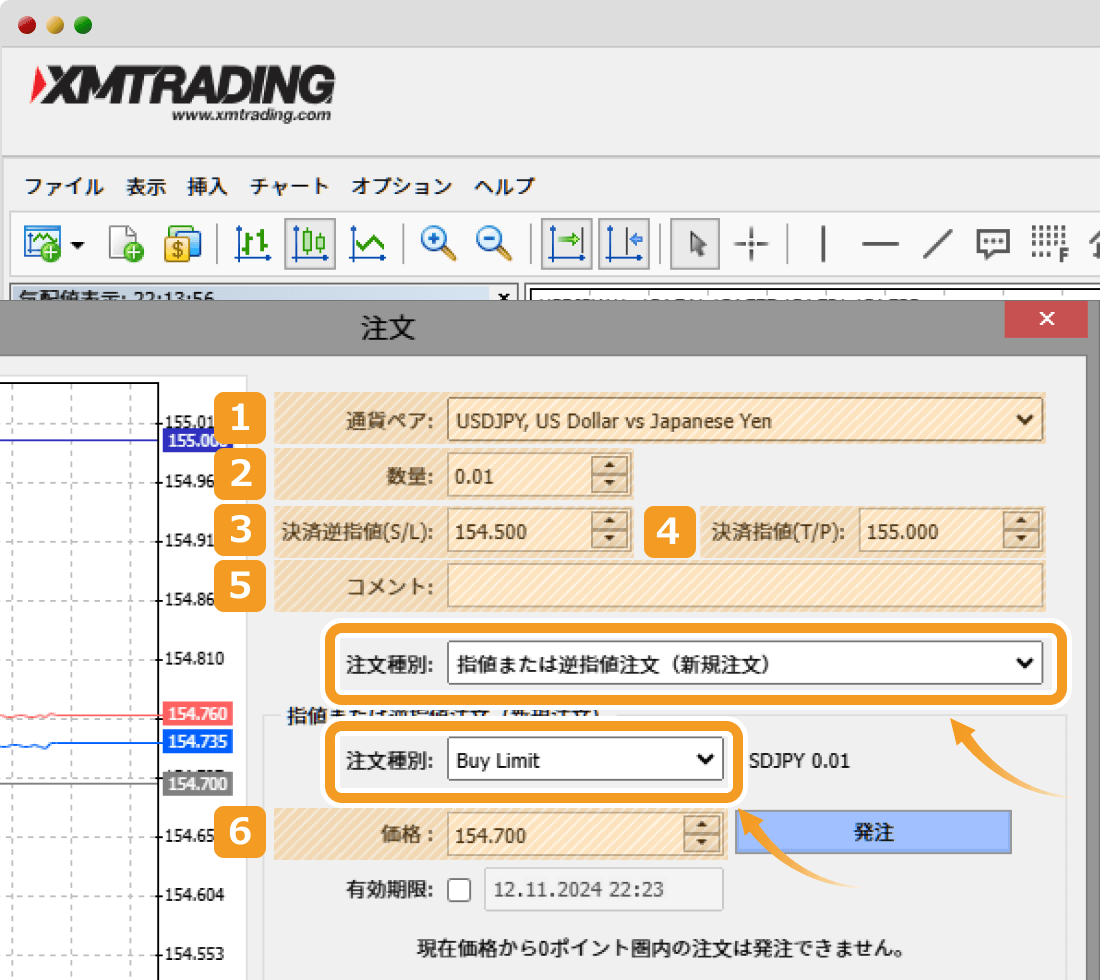Click the S/L field showing 154.500
This screenshot has width=1100, height=980.
point(519,531)
